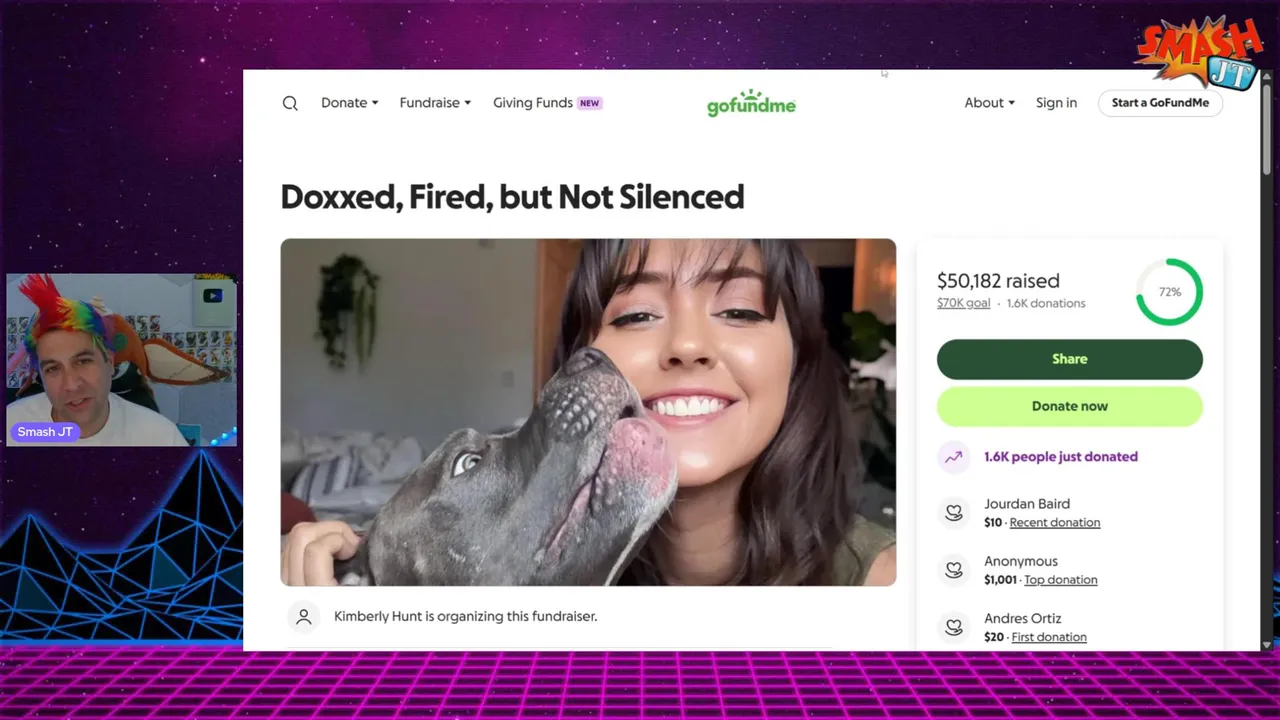Click the Sign in link
The height and width of the screenshot is (720, 1280).
1056,103
